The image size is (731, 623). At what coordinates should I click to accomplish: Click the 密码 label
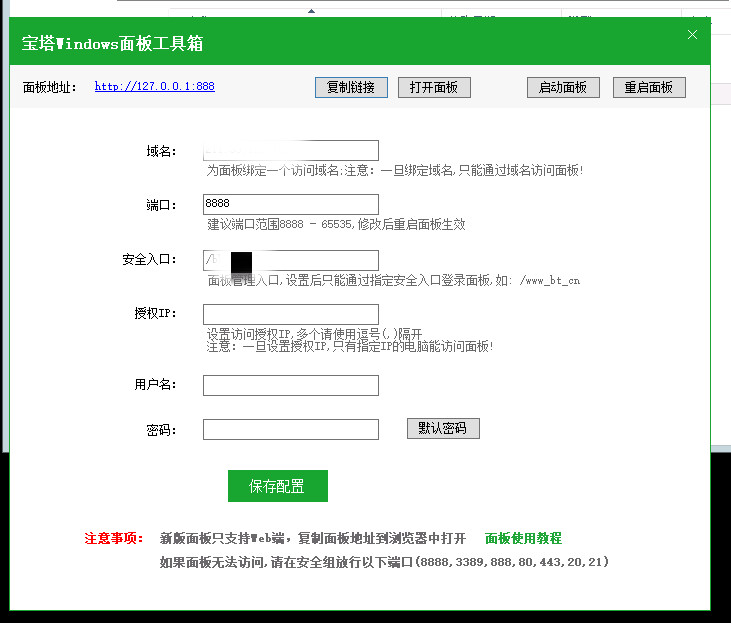coord(161,429)
